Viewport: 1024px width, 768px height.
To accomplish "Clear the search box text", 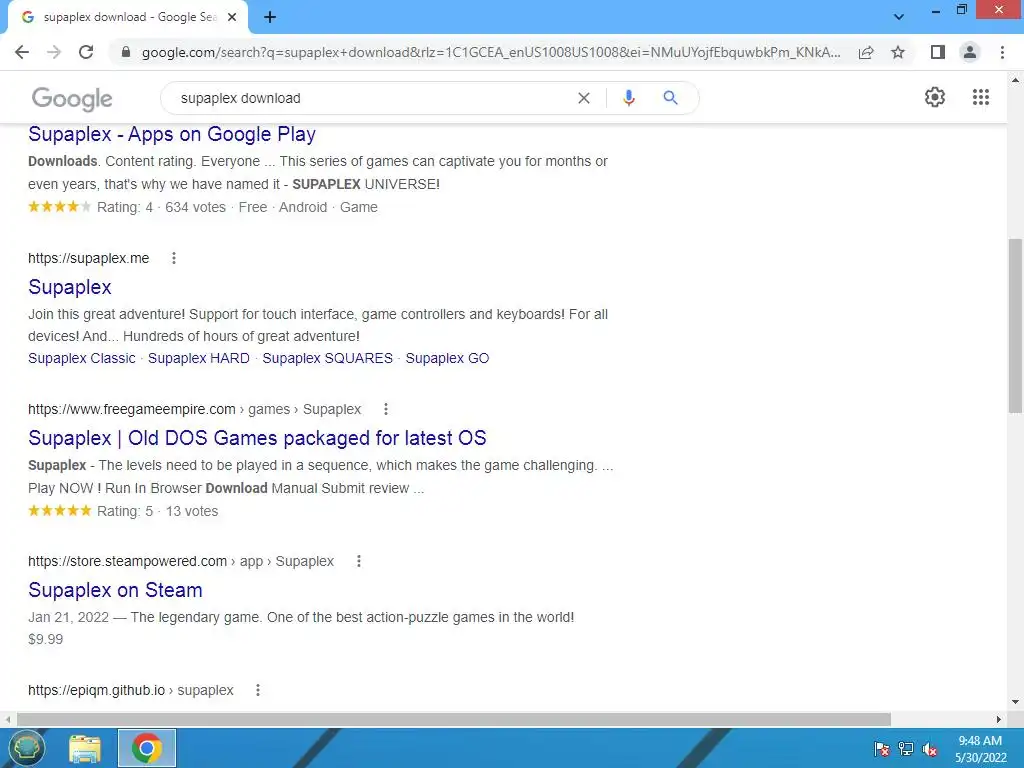I will (x=584, y=98).
